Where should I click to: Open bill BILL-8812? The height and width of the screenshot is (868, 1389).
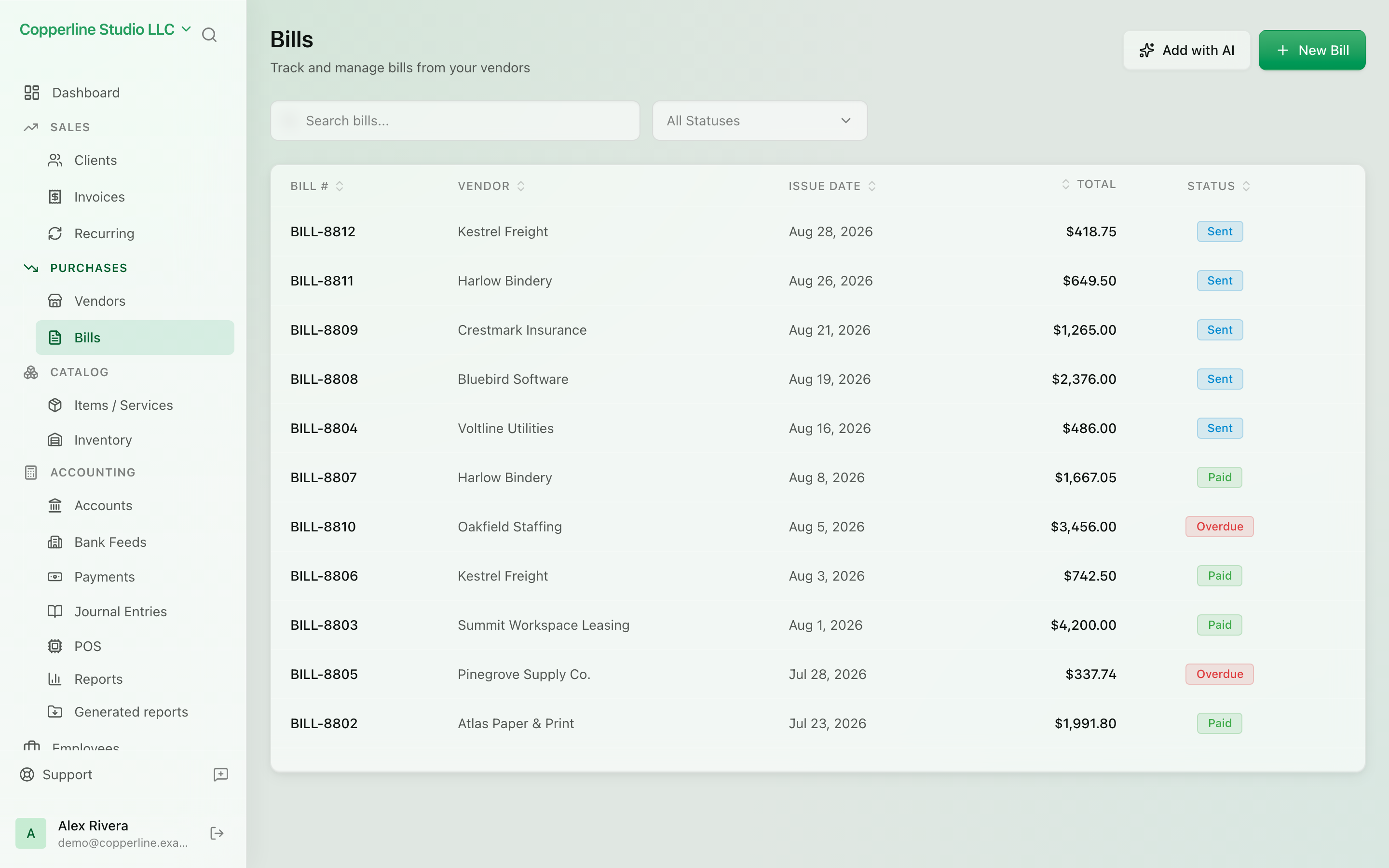click(x=323, y=231)
